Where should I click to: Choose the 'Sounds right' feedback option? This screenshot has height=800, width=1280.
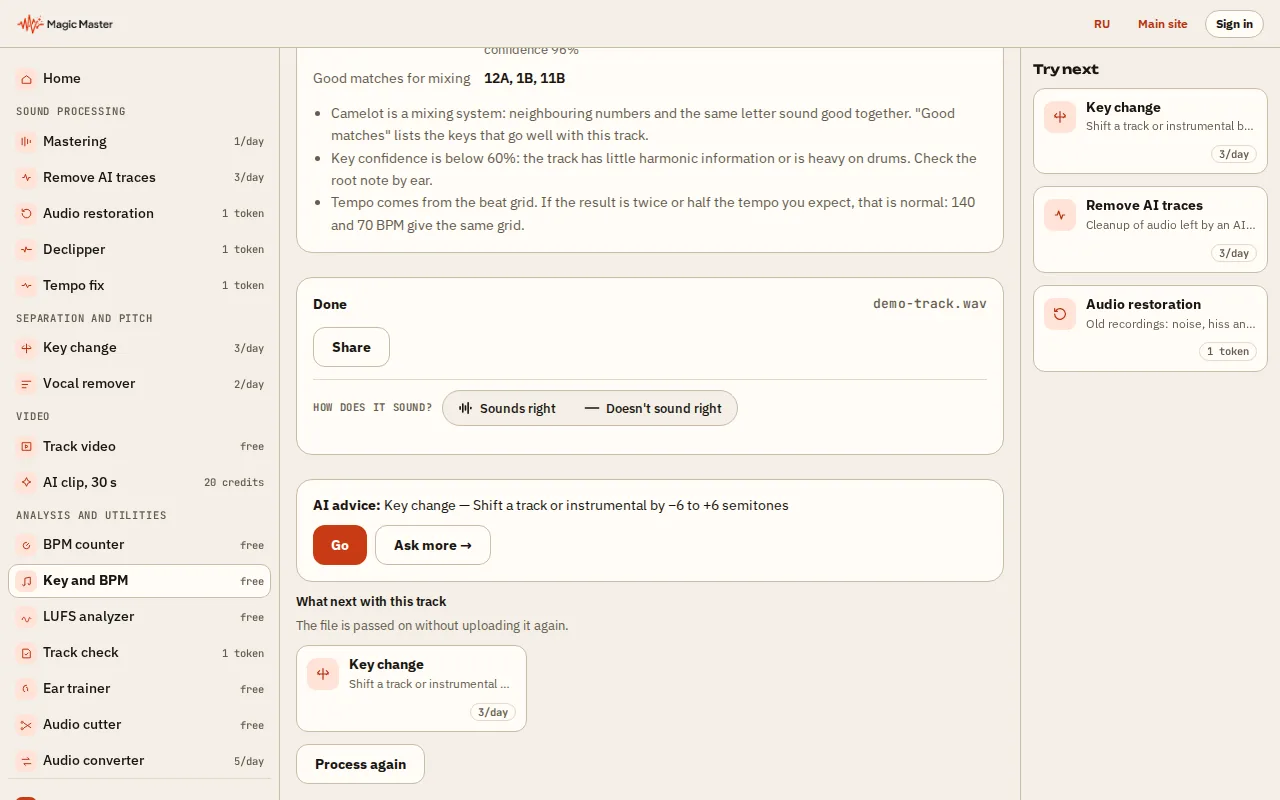(507, 408)
